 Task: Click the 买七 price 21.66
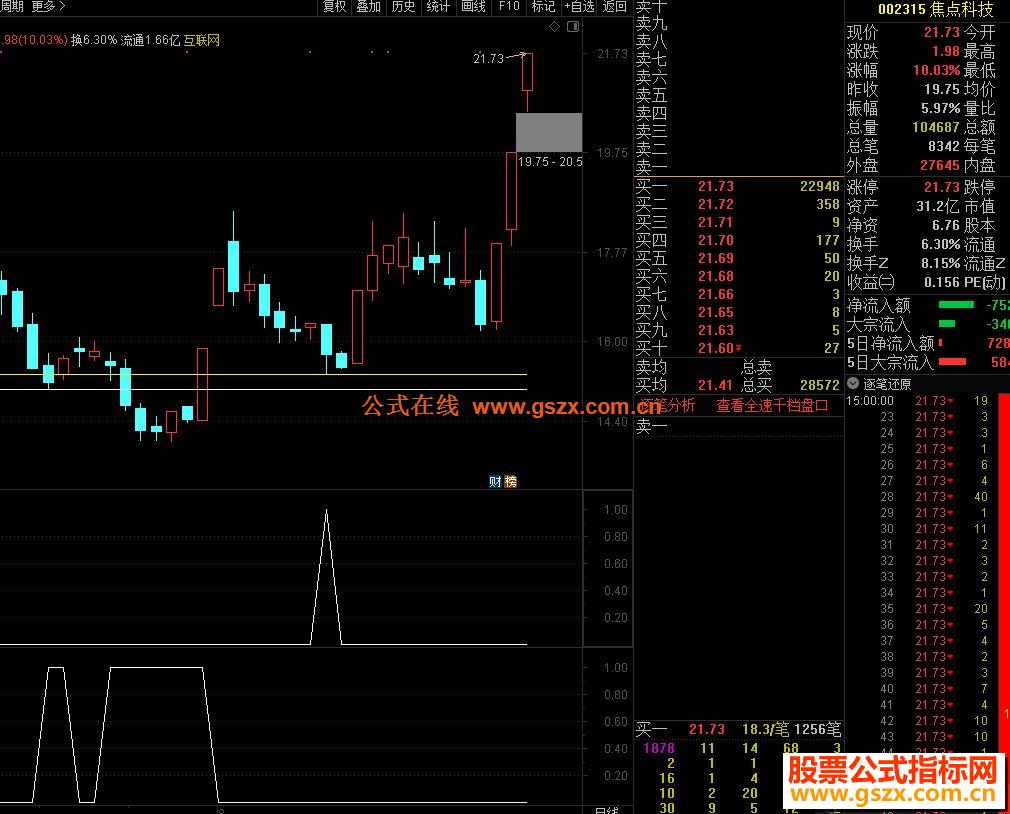click(x=716, y=294)
